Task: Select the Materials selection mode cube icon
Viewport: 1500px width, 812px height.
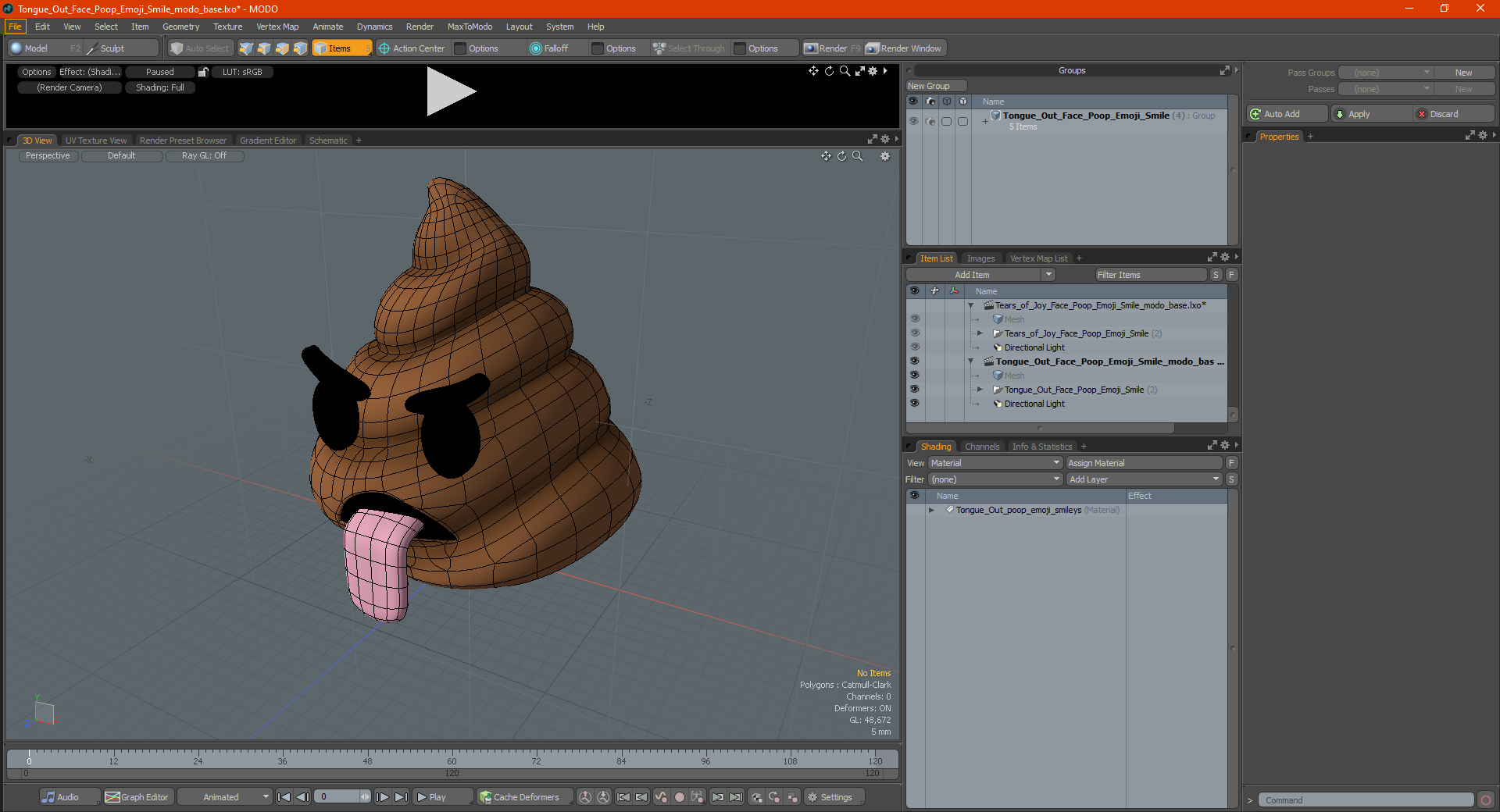Action: 300,48
